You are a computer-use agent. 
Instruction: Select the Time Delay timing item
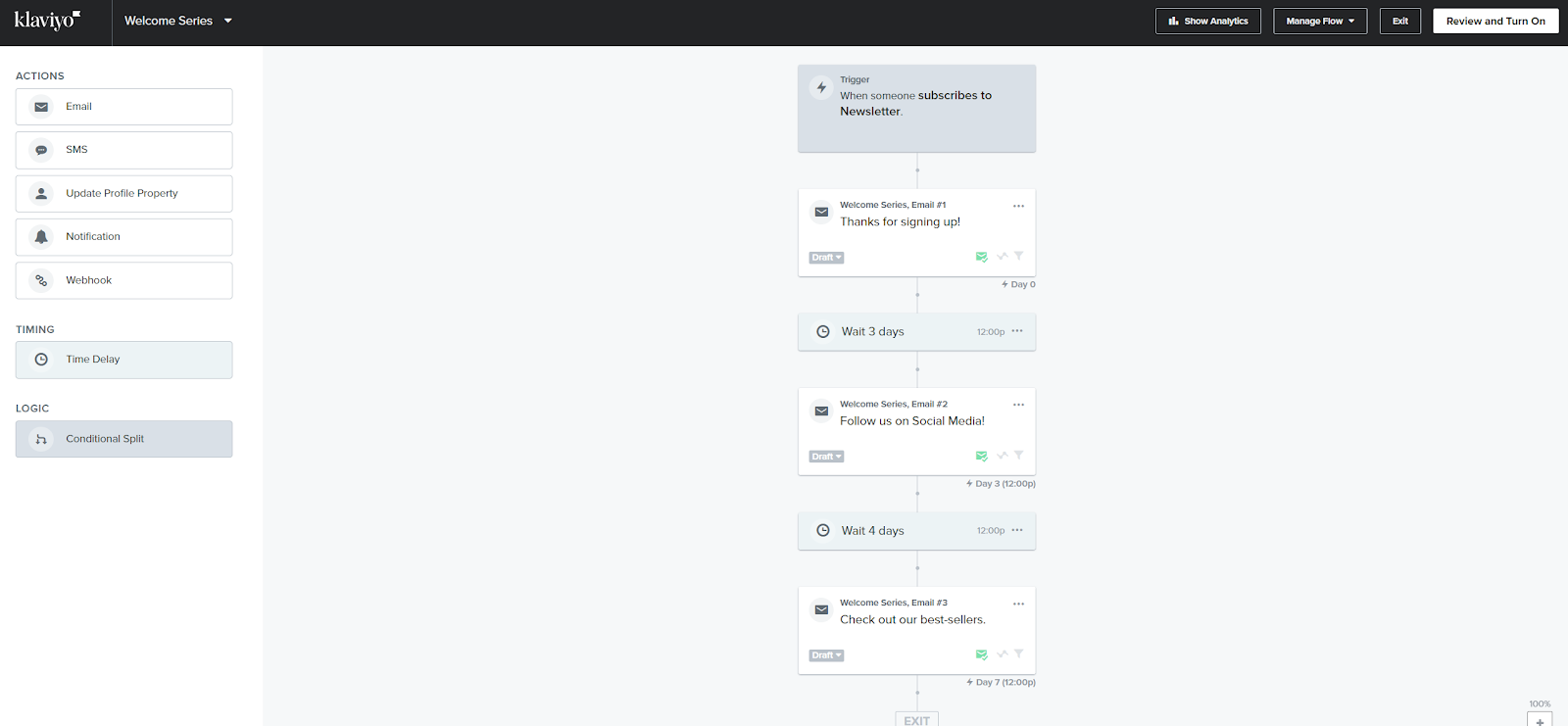point(123,360)
